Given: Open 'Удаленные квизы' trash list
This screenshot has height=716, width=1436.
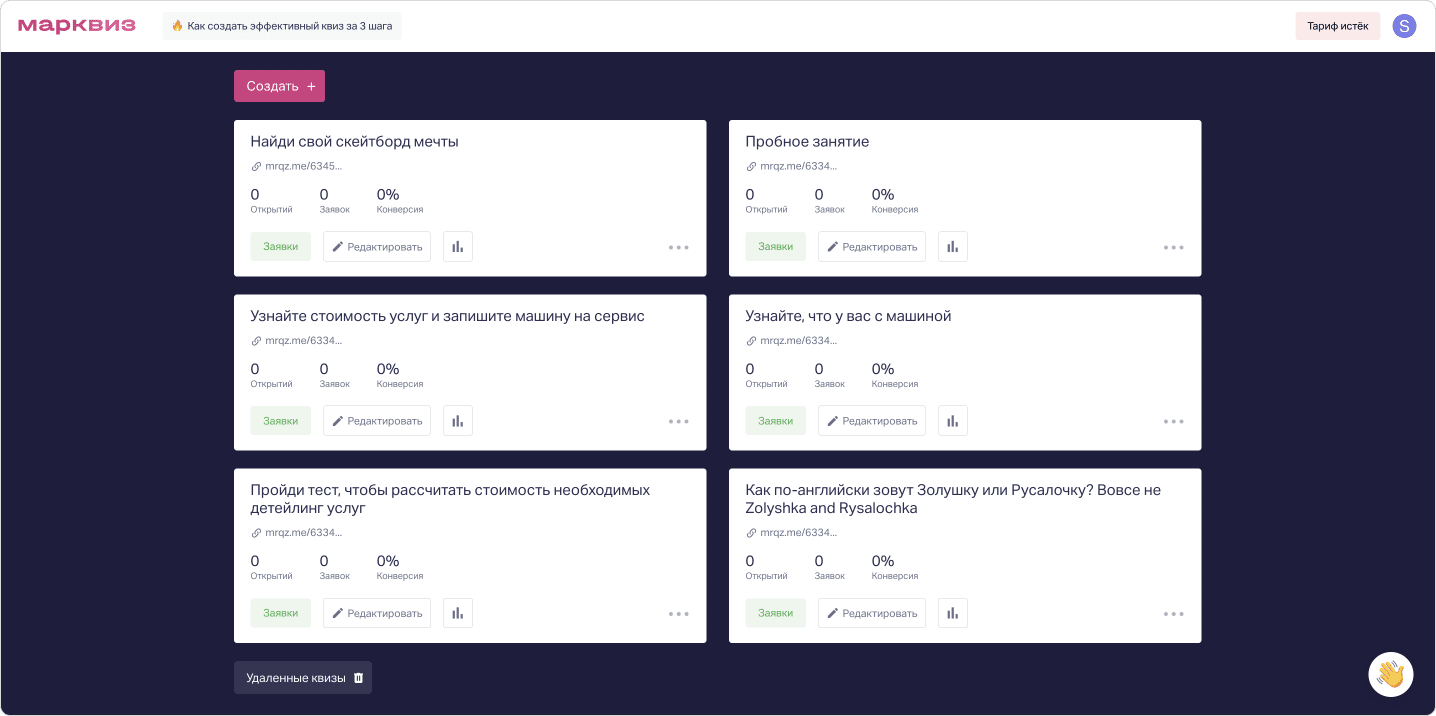Looking at the screenshot, I should click(x=302, y=678).
